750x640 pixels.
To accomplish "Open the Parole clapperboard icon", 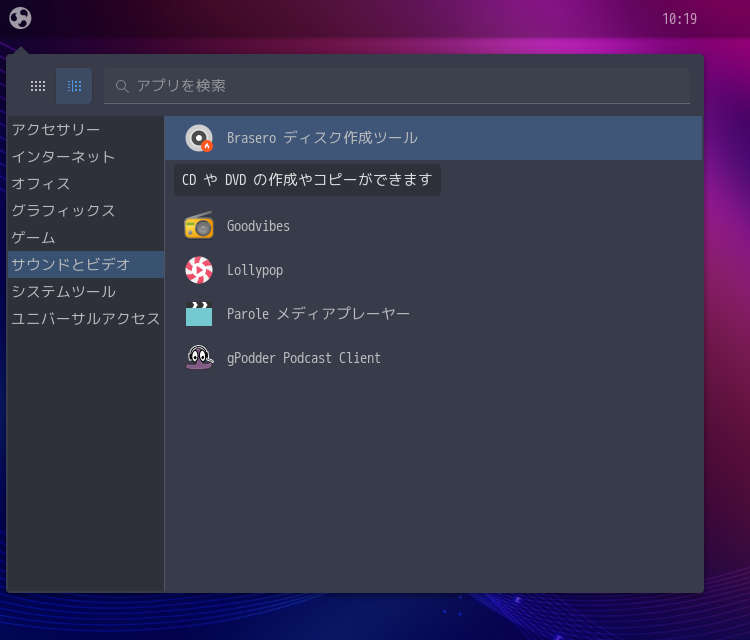I will tap(199, 314).
